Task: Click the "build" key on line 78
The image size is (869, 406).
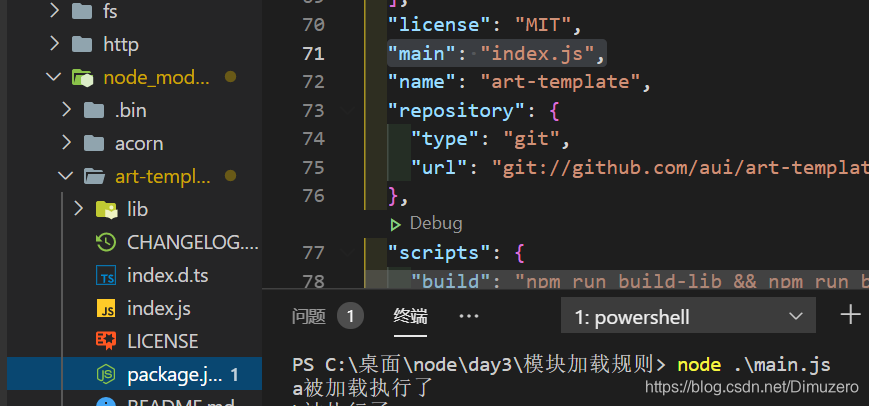Action: [x=452, y=281]
